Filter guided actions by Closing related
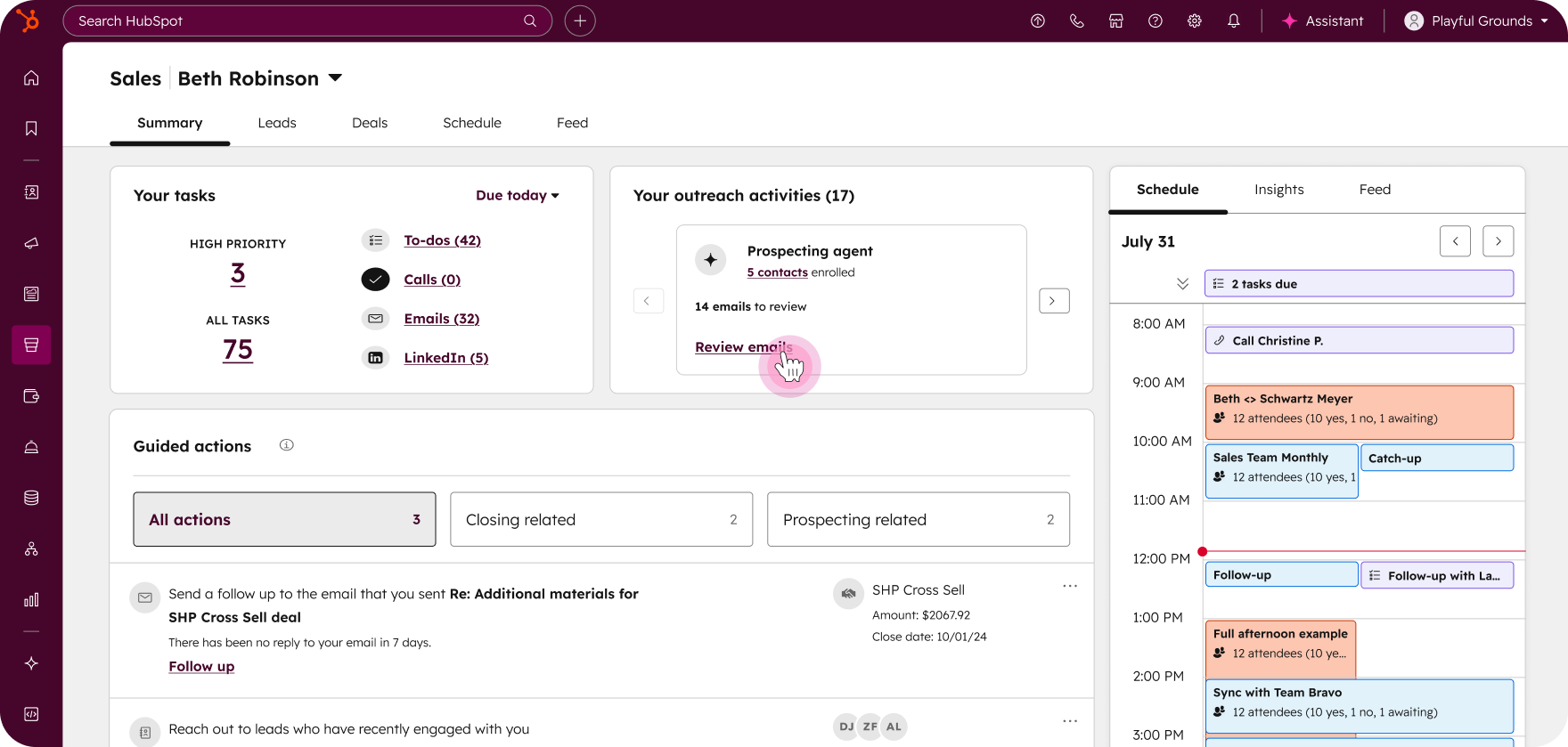Screen dimensions: 1568x747 point(601,519)
